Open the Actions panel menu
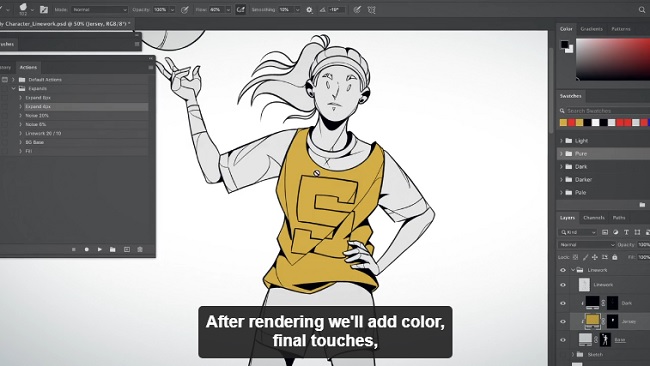 coord(150,67)
